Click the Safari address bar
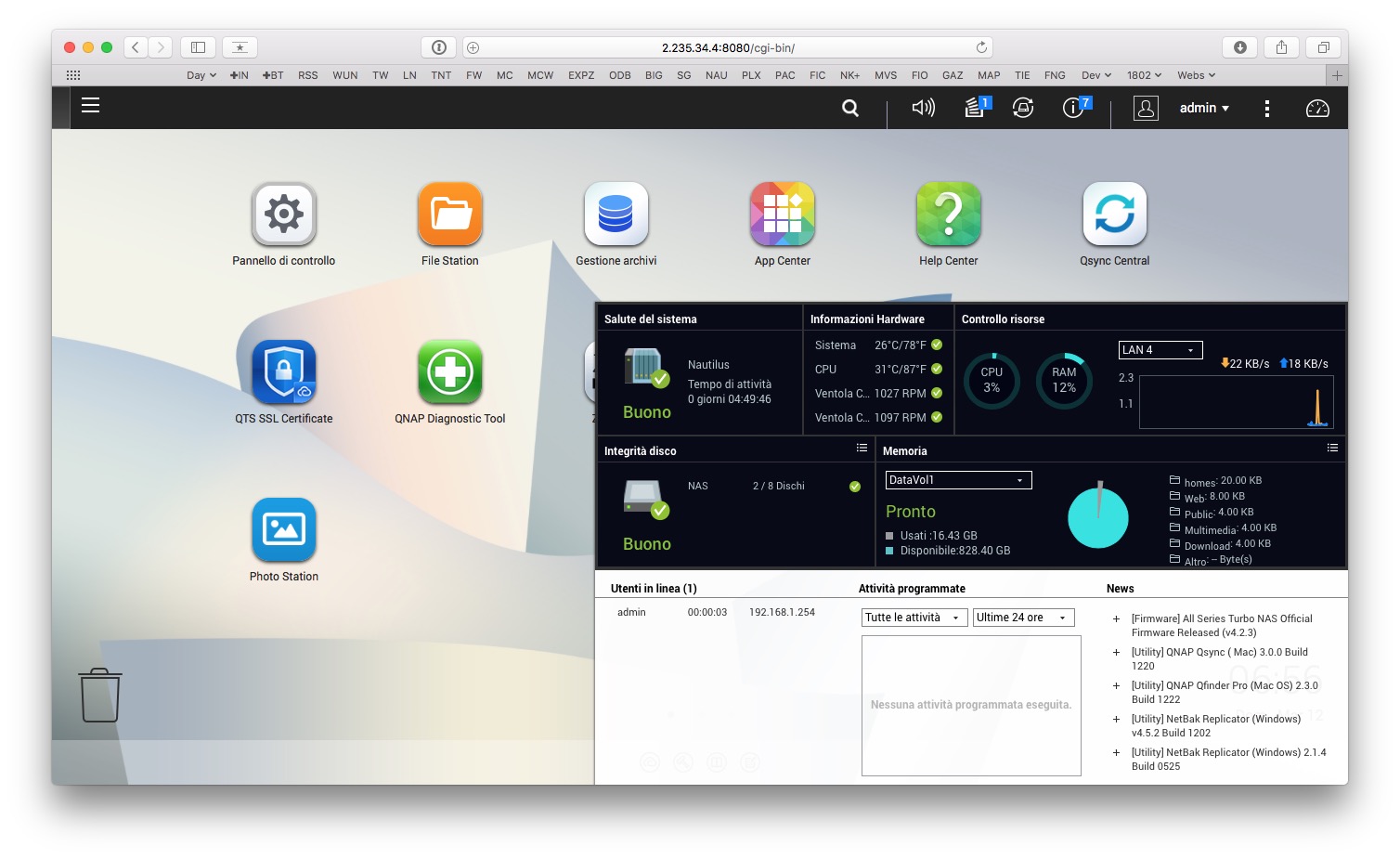The height and width of the screenshot is (859, 1400). pos(728,47)
